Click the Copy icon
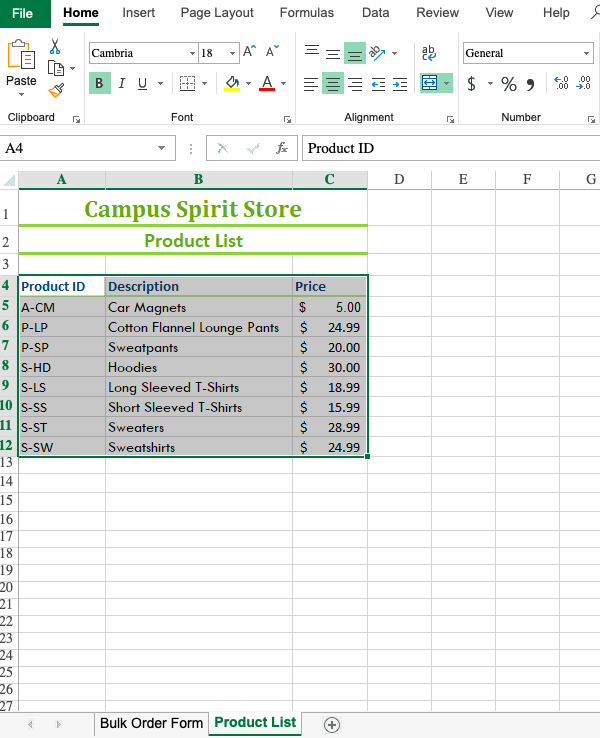This screenshot has width=600, height=738. point(56,68)
